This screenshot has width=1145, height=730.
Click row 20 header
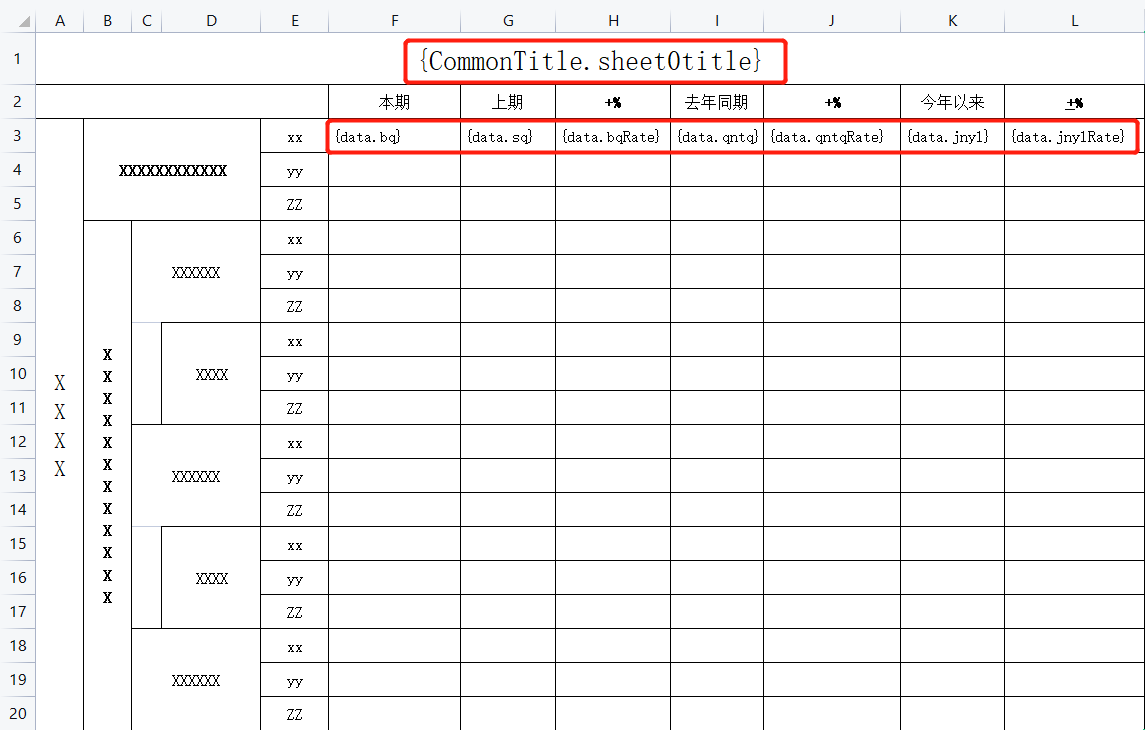[18, 714]
